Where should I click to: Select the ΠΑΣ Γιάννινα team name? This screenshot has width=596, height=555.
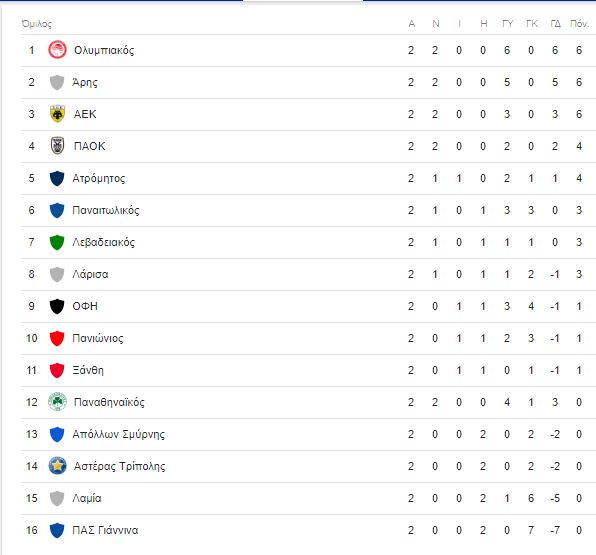click(105, 530)
